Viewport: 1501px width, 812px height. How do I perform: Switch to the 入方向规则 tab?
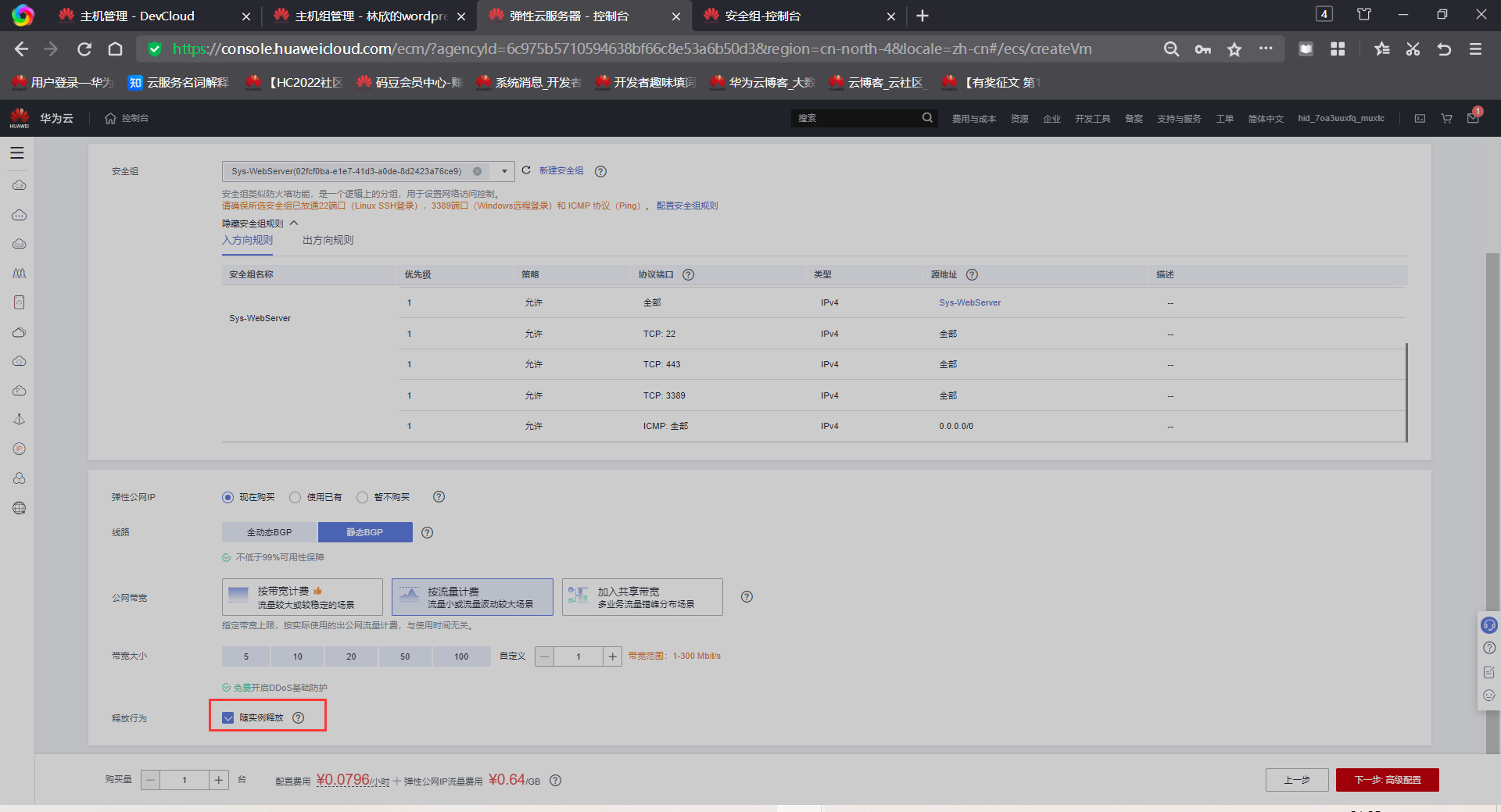[247, 240]
